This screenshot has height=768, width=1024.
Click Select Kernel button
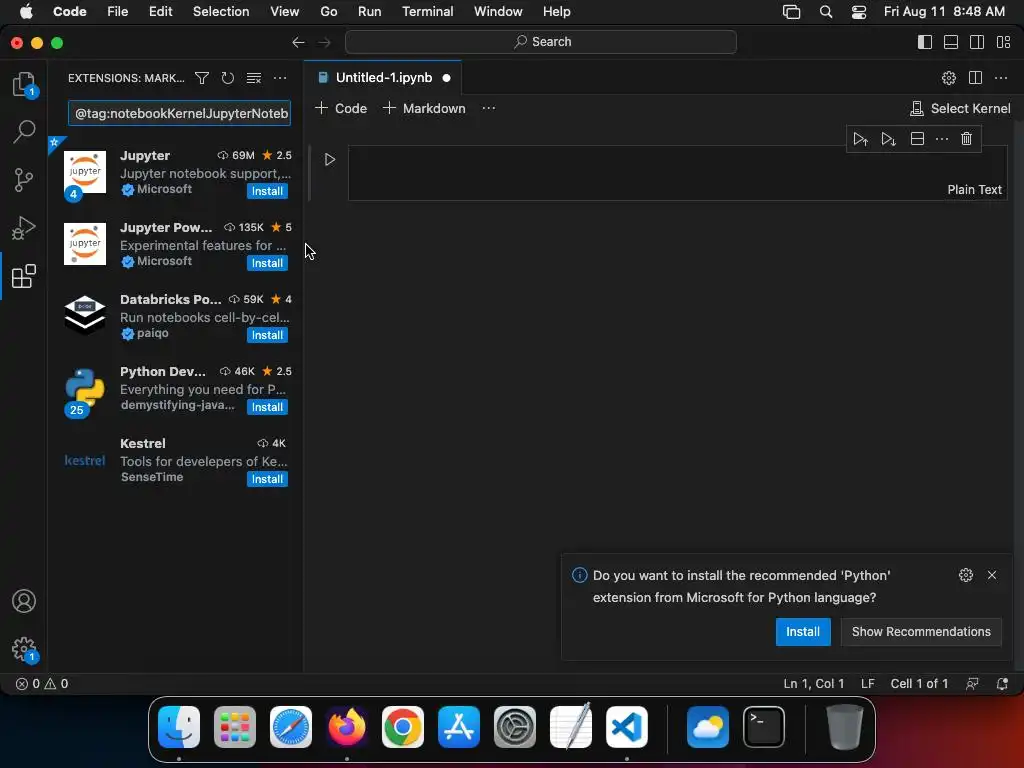pos(960,108)
